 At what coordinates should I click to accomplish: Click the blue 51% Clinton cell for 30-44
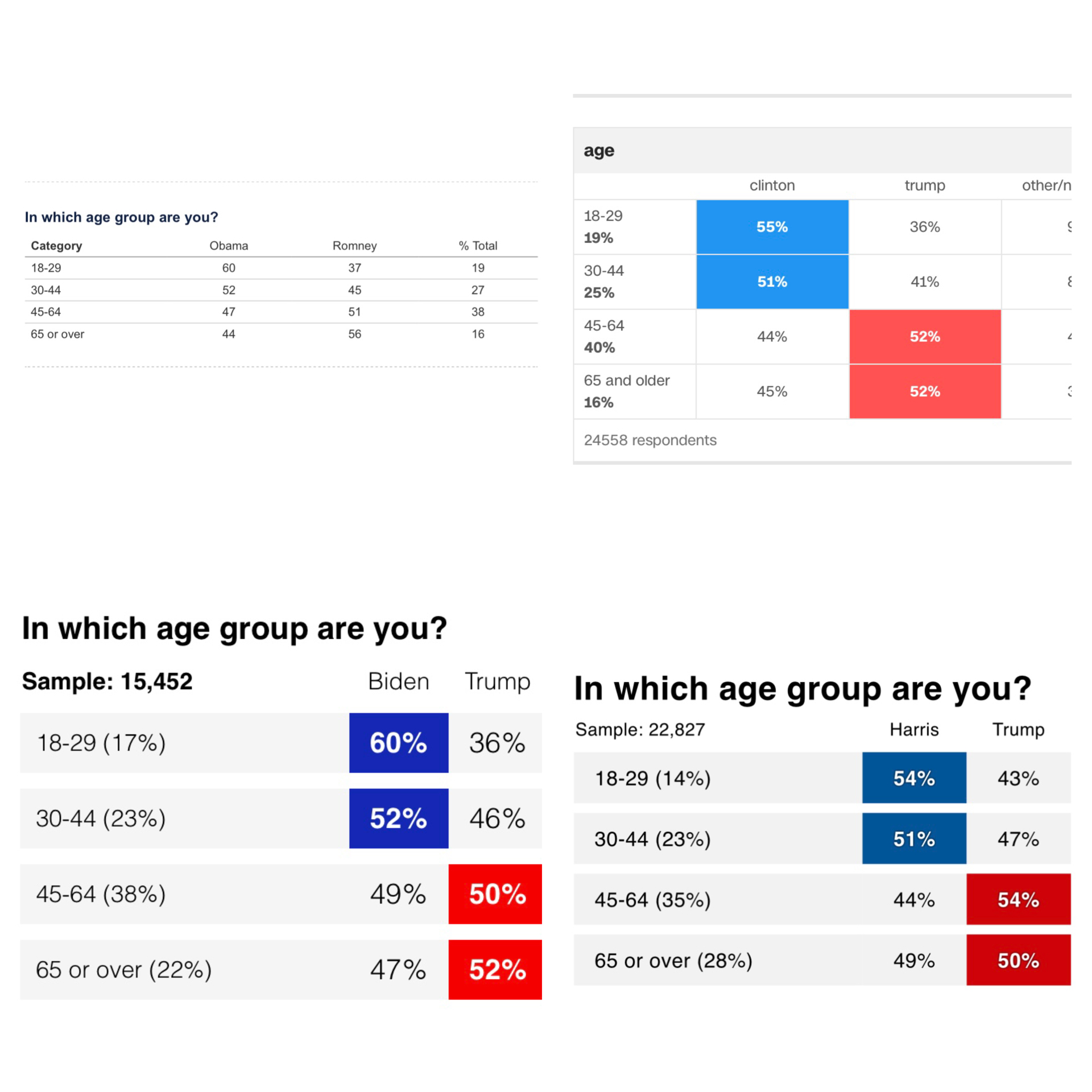(772, 282)
